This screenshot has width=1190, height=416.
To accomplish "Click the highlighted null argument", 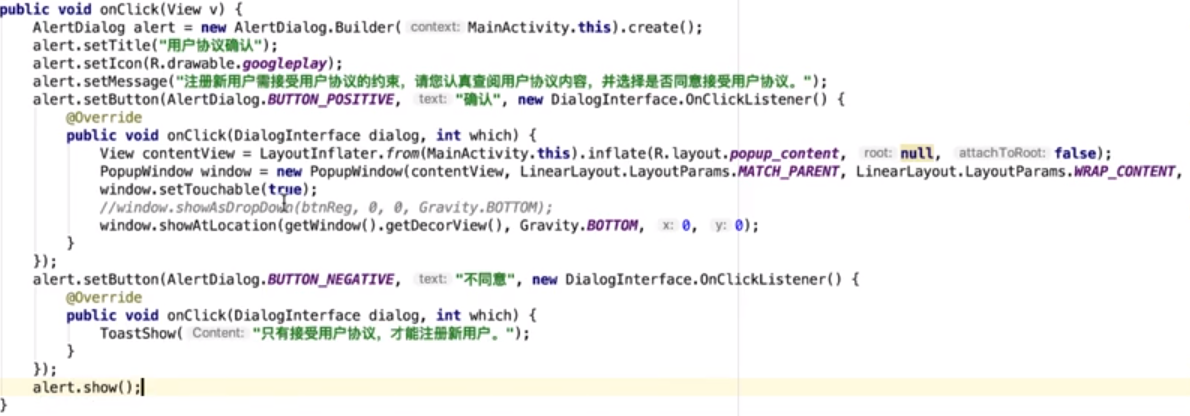I will (917, 154).
